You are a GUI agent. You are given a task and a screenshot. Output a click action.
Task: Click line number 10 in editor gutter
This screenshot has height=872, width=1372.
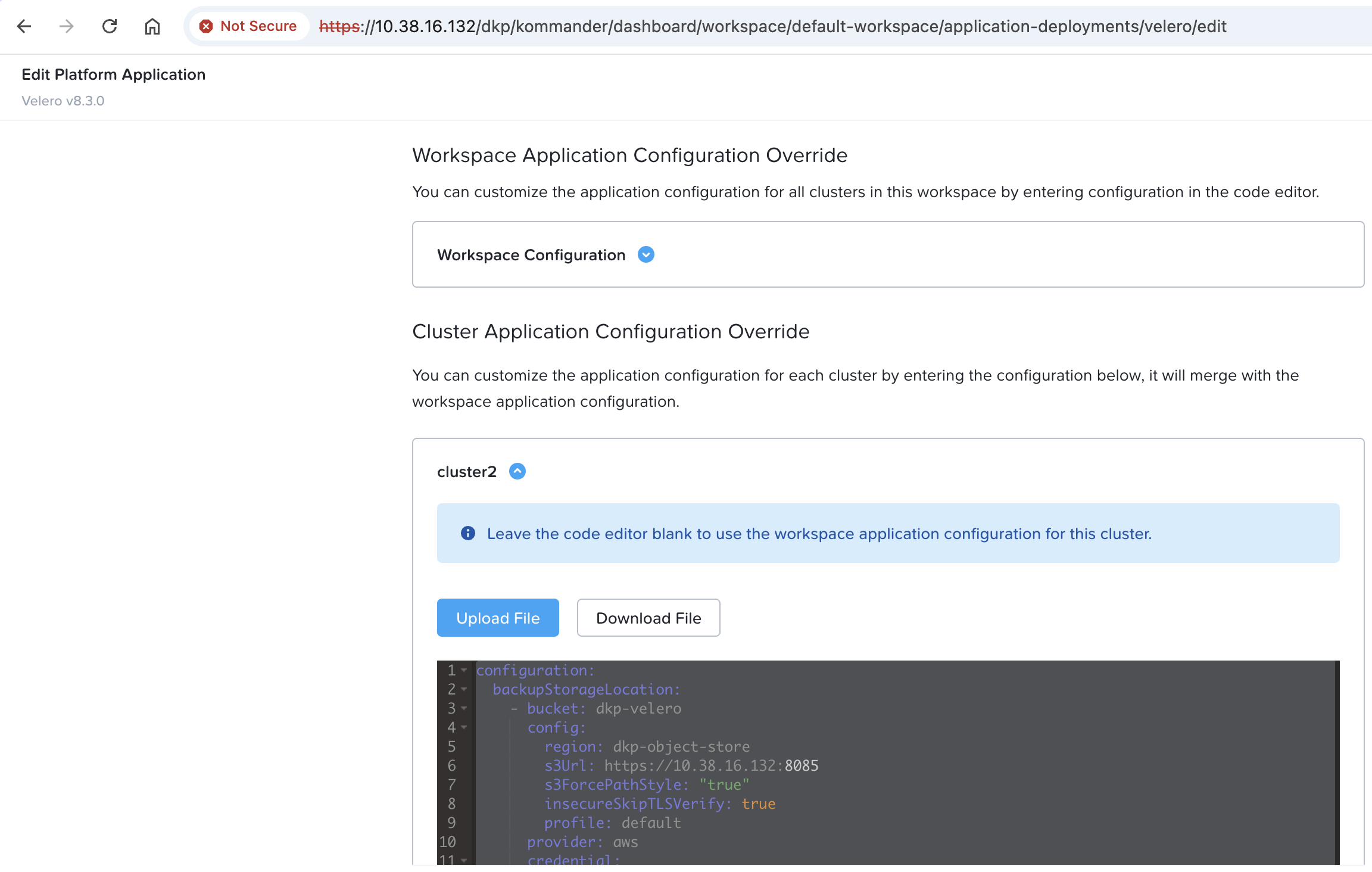tap(448, 842)
